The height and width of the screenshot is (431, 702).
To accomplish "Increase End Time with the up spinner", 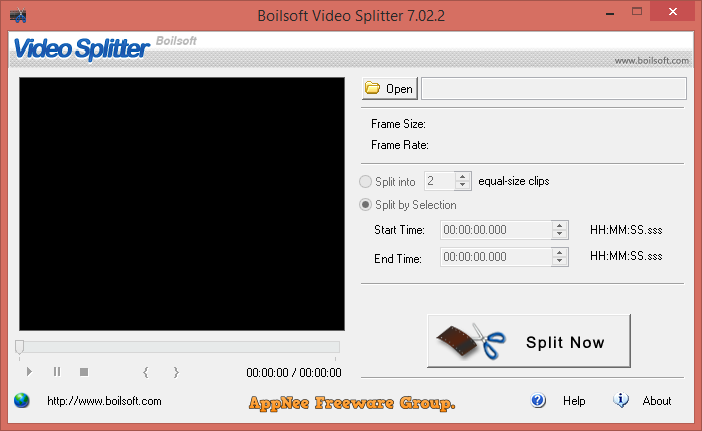I will [560, 252].
